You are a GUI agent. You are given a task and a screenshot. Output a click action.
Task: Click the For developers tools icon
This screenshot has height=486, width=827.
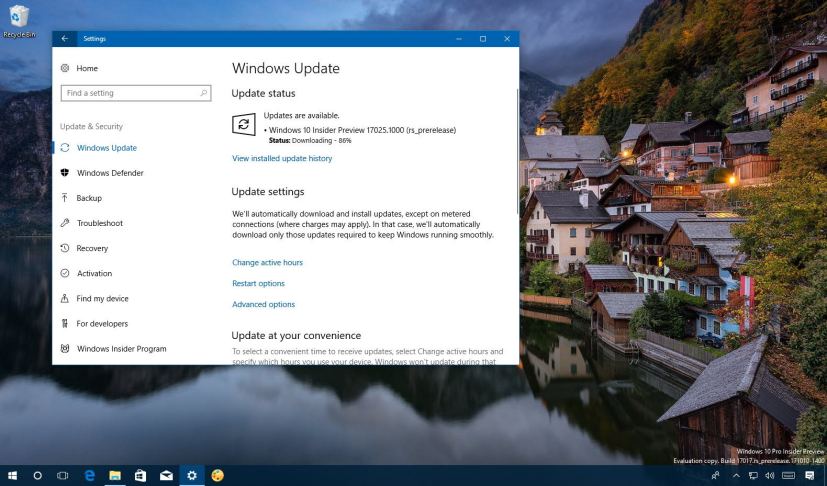click(65, 323)
